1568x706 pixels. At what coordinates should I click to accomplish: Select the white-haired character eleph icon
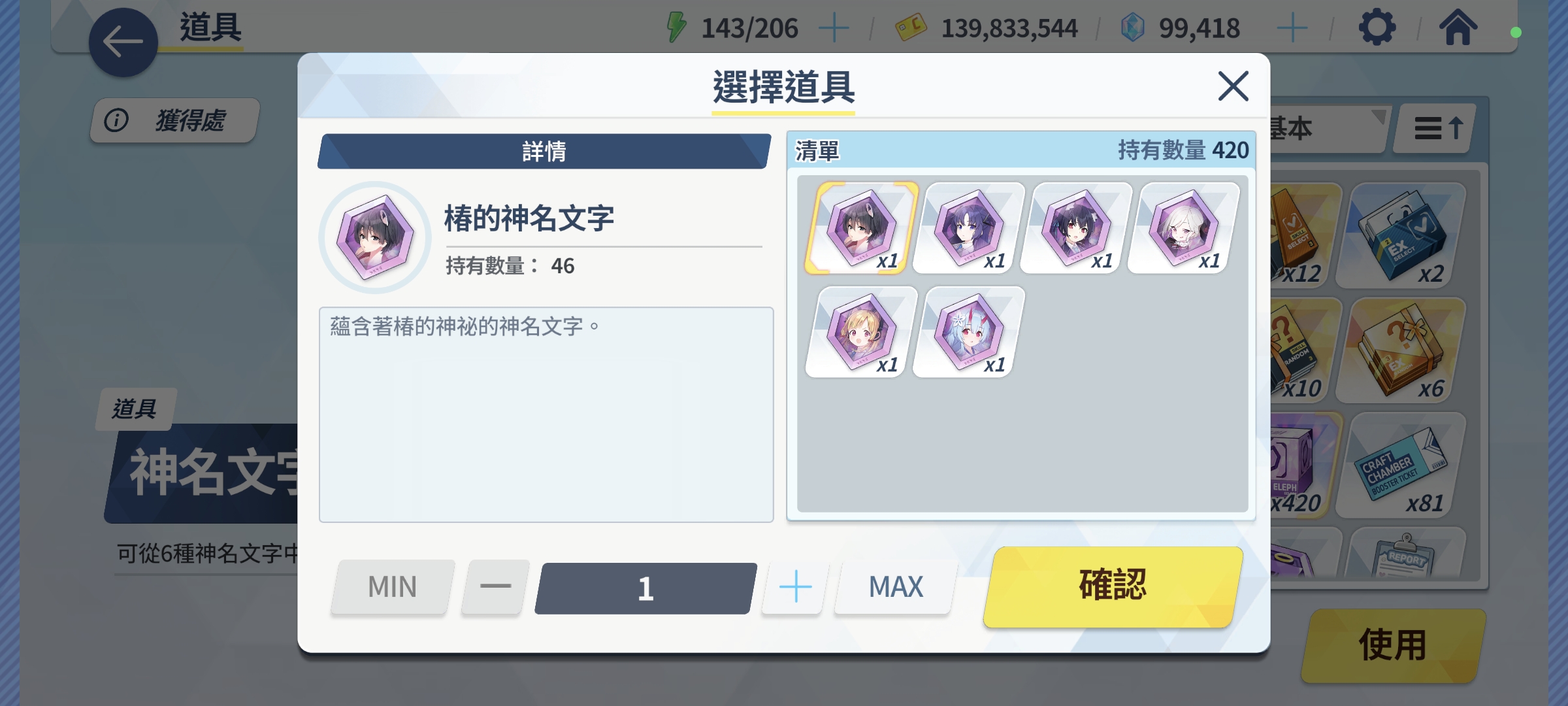click(x=1184, y=227)
